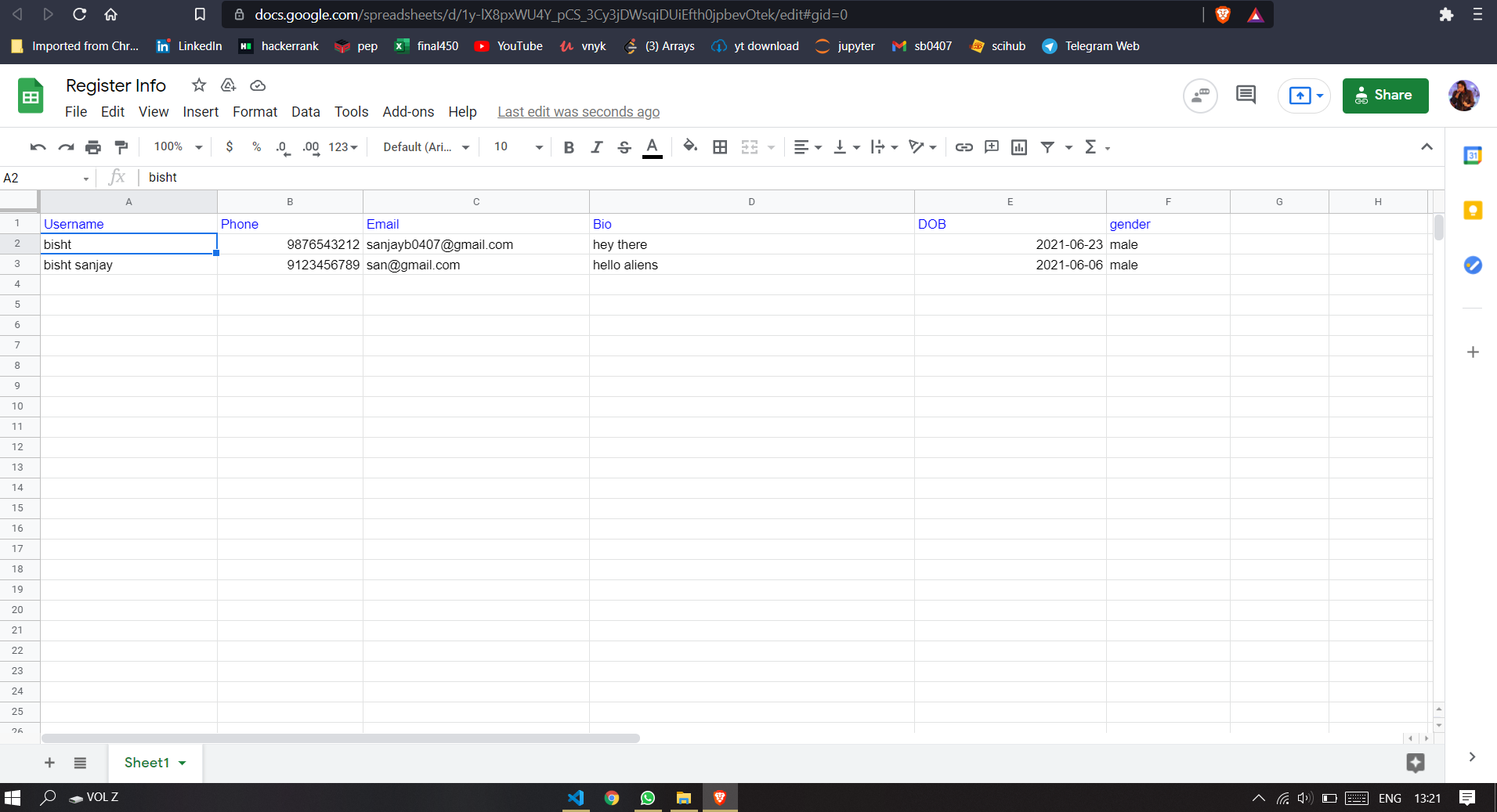
Task: Open the font family dropdown
Action: (426, 147)
